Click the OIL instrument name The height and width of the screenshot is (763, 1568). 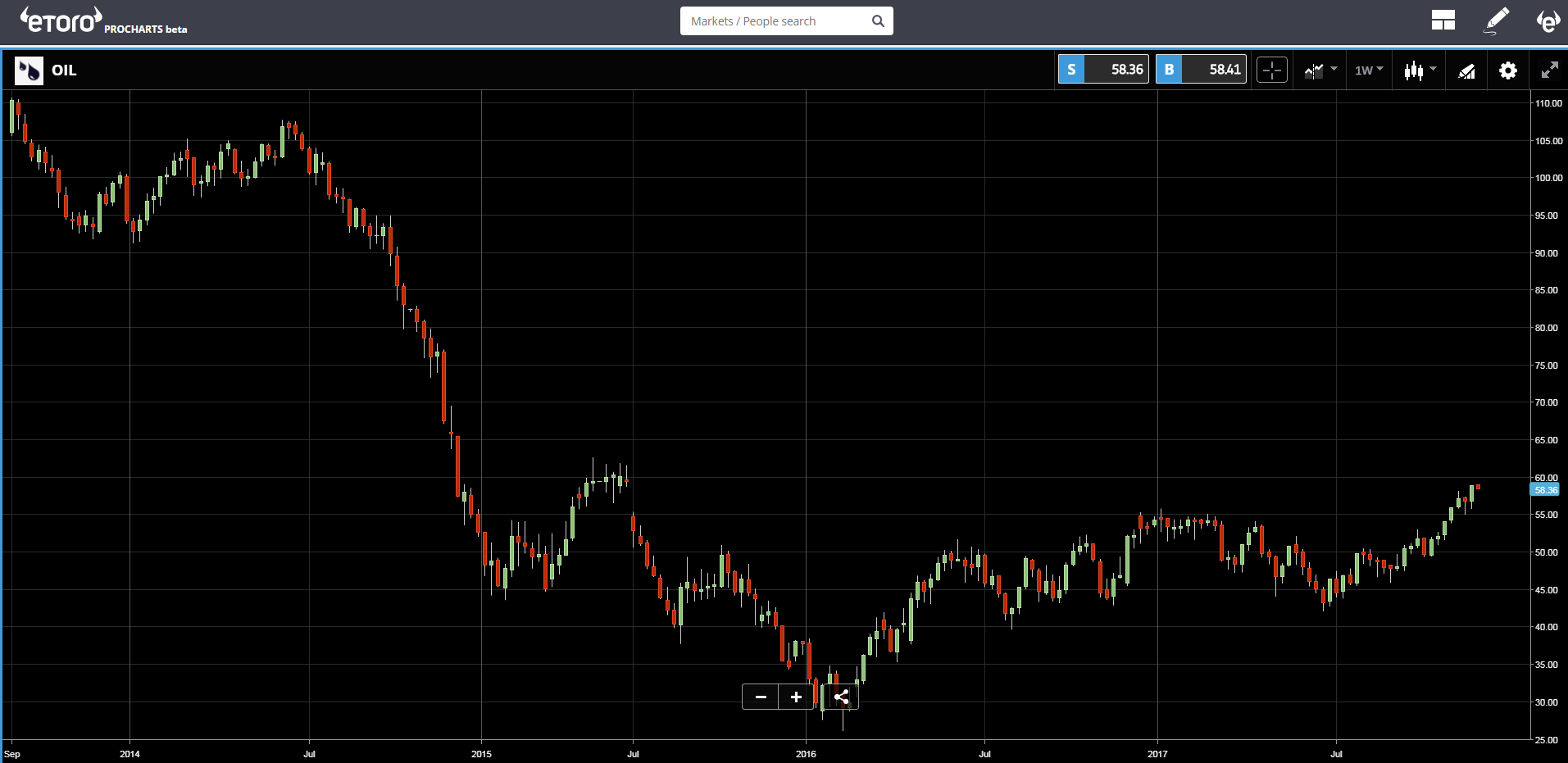pos(64,70)
